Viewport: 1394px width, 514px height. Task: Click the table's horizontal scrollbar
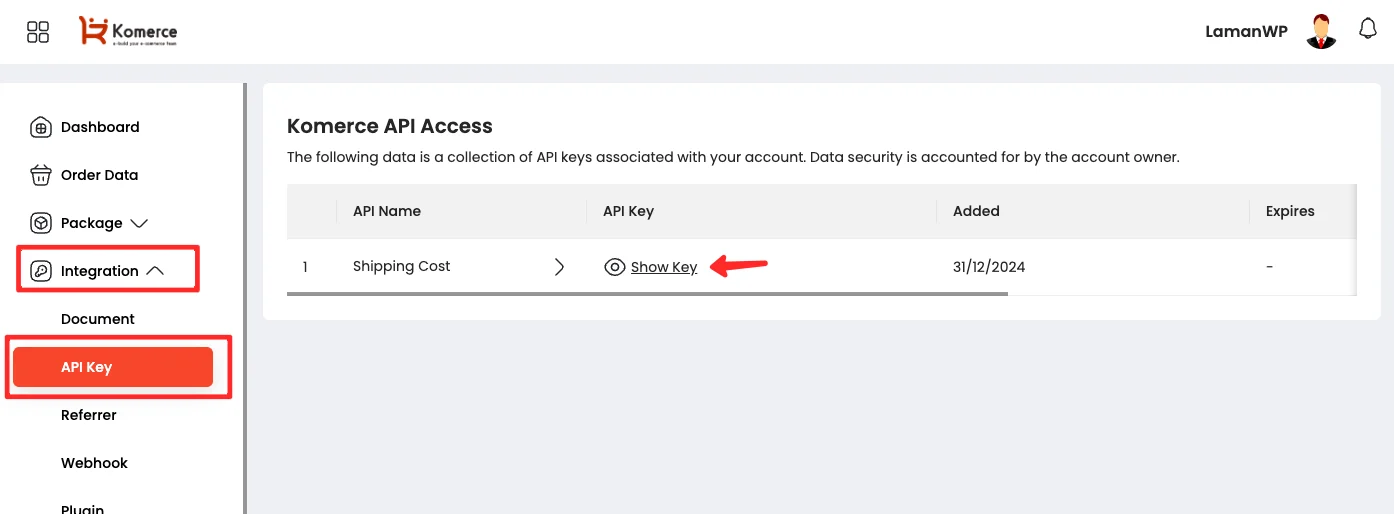[647, 294]
